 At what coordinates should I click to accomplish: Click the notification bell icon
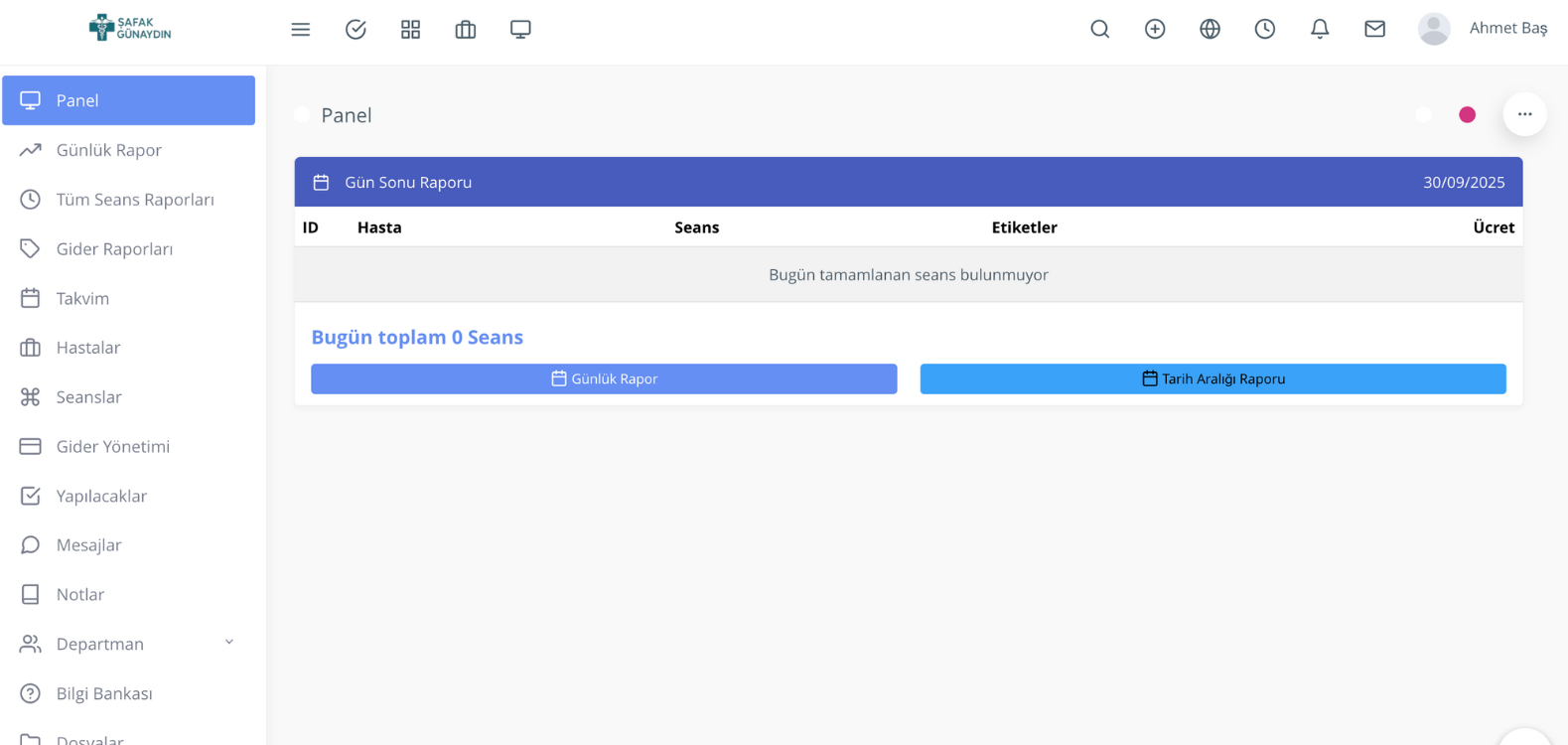coord(1320,30)
